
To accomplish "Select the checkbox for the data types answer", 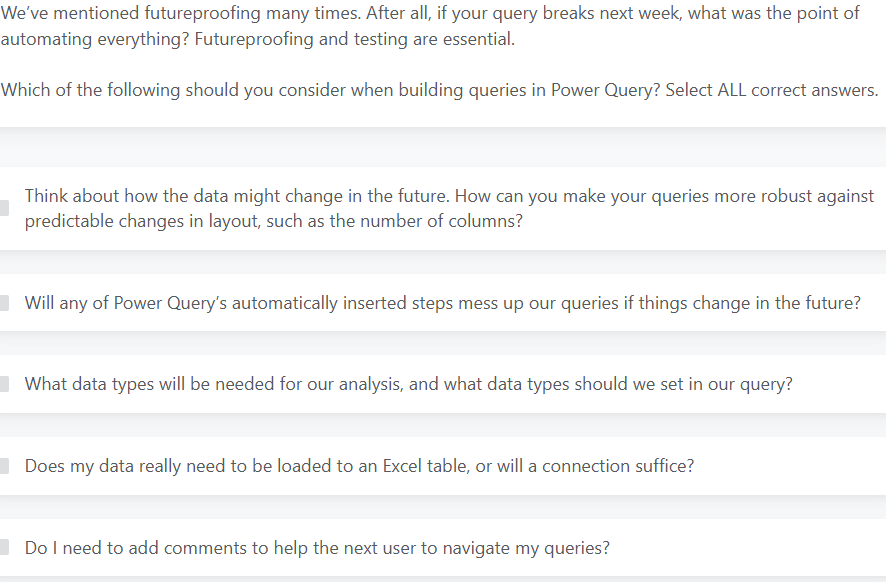I will point(4,384).
